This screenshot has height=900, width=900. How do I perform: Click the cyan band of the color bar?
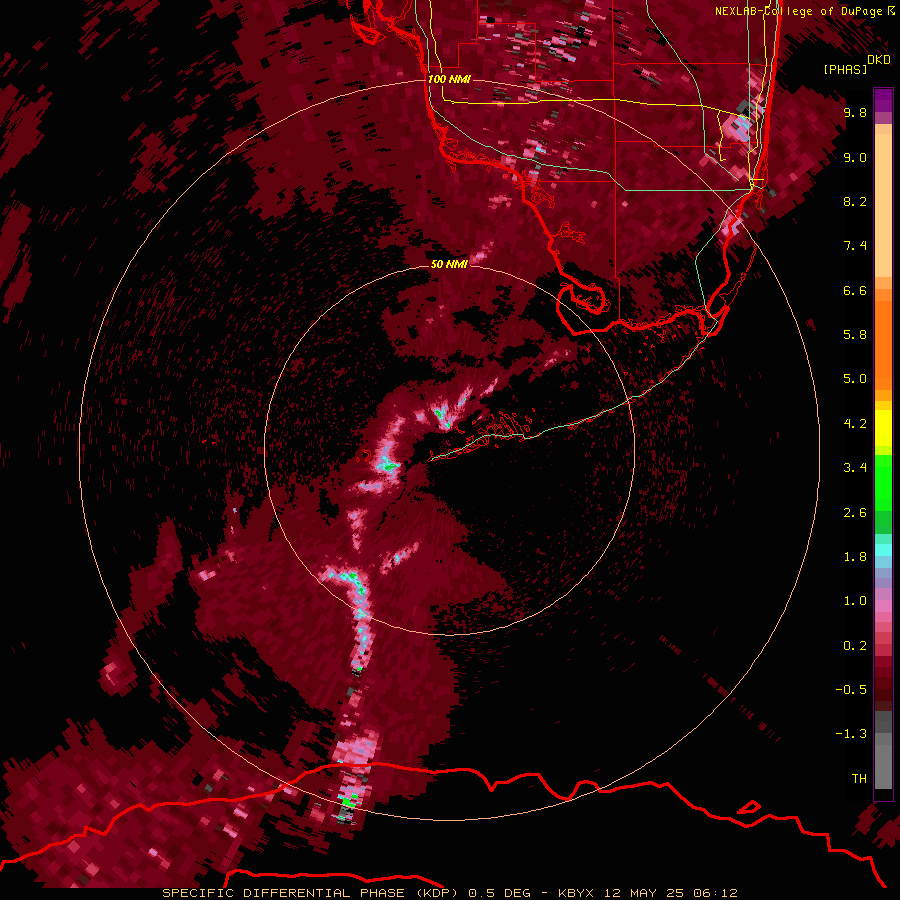pos(883,550)
